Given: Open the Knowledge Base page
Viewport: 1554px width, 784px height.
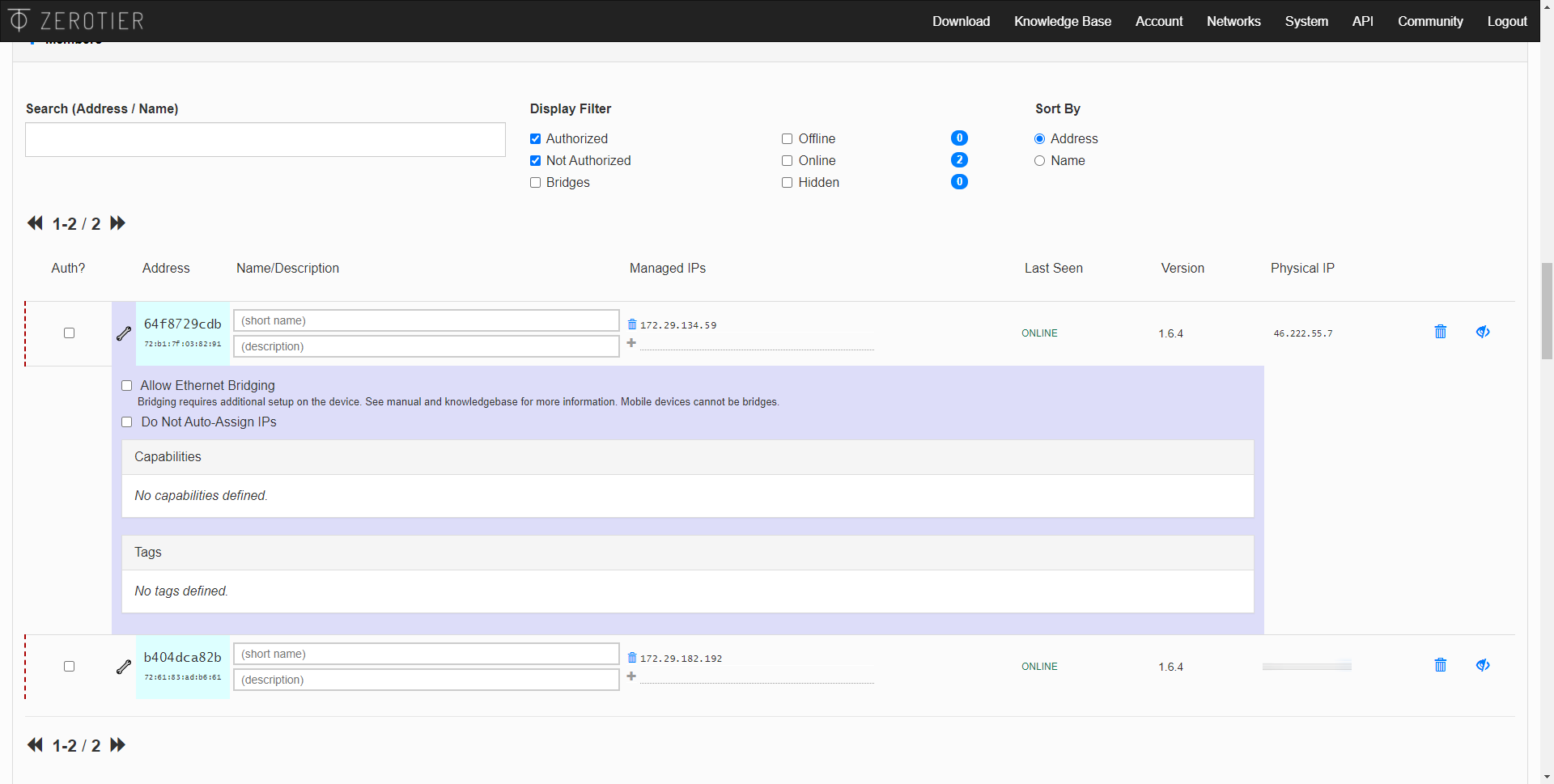Looking at the screenshot, I should (x=1062, y=21).
